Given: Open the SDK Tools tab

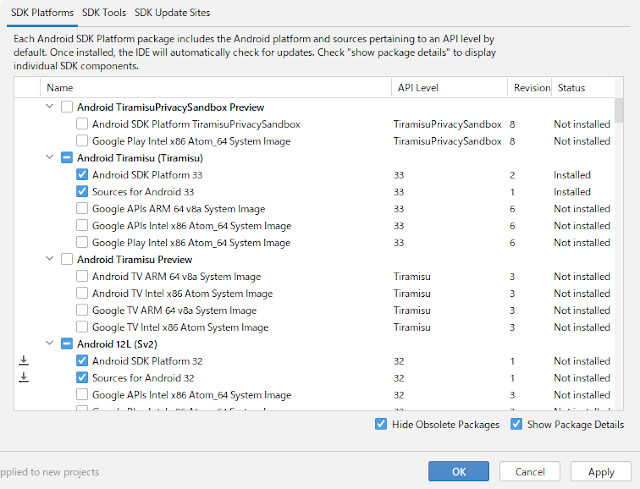Looking at the screenshot, I should (x=104, y=13).
